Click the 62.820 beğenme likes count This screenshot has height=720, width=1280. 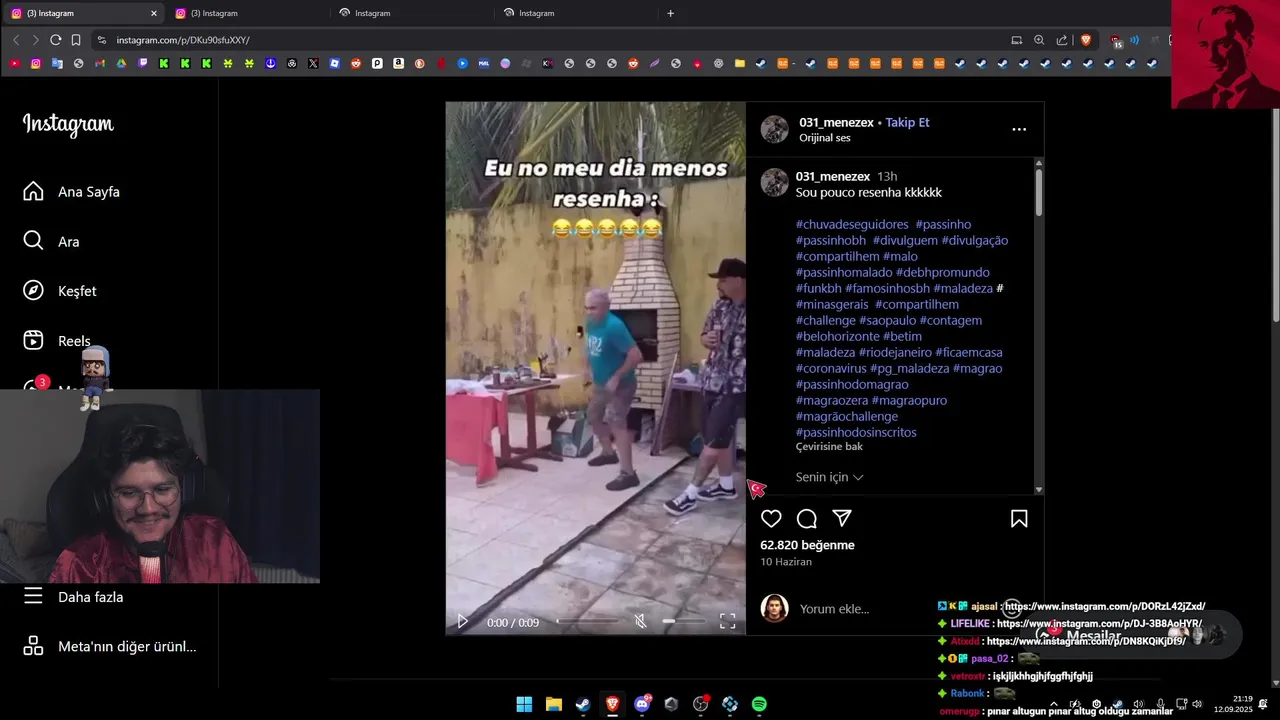pyautogui.click(x=807, y=545)
